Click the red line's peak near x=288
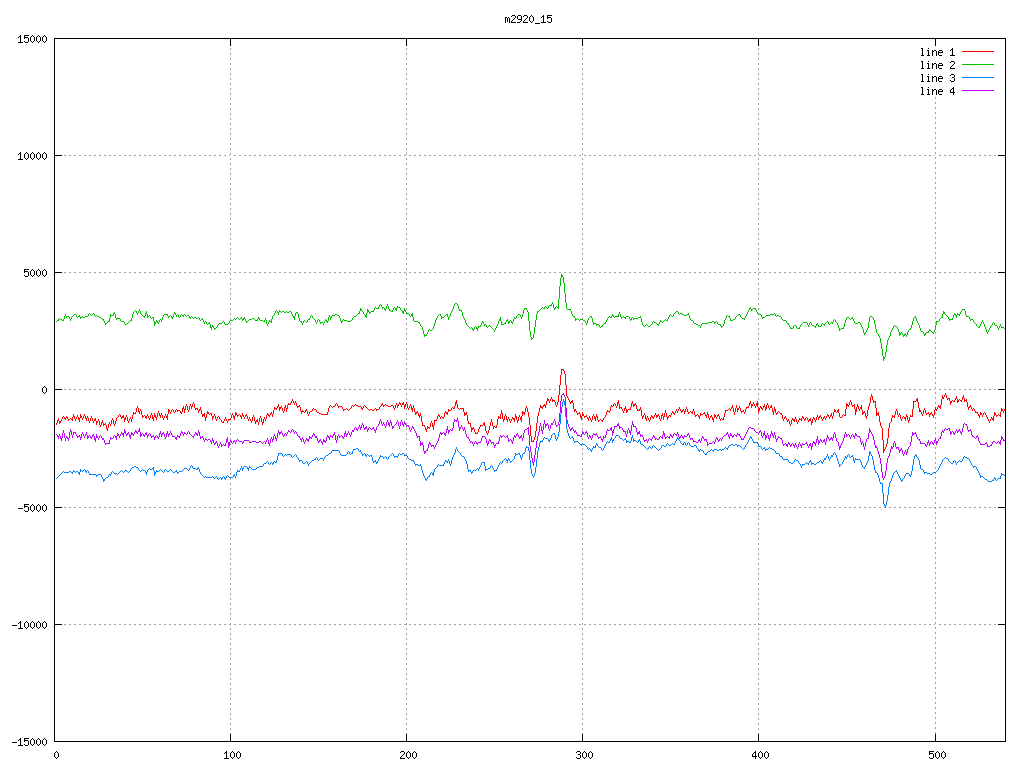 tap(562, 371)
